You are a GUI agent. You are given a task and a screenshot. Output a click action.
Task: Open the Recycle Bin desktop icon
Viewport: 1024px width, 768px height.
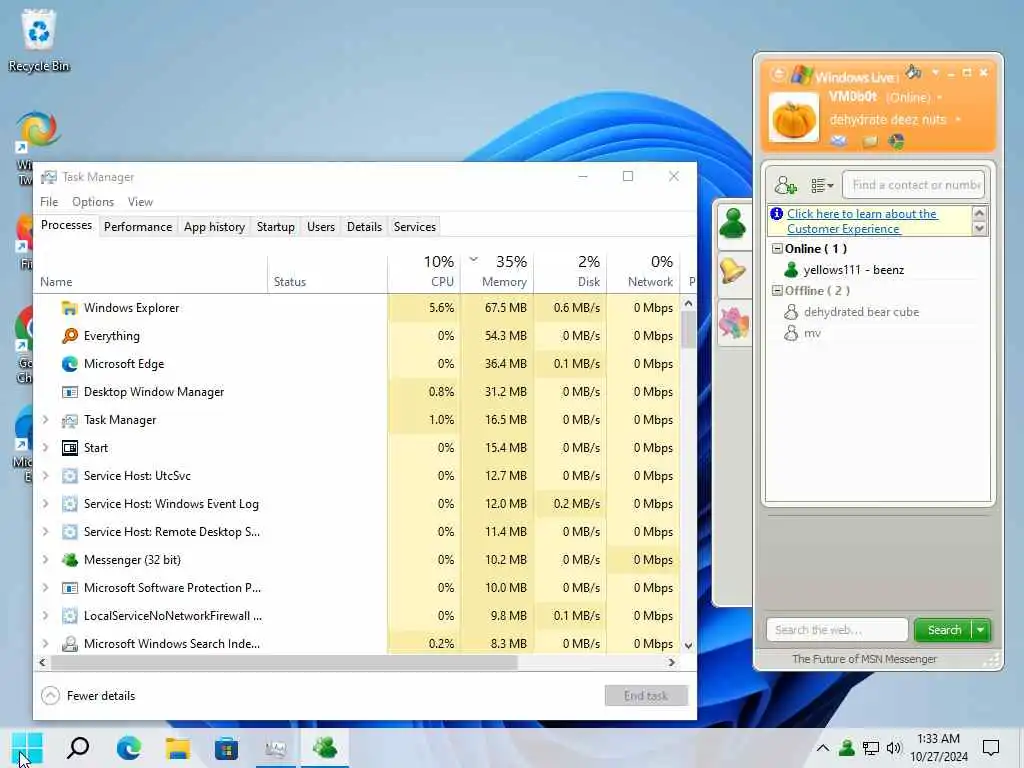[39, 40]
